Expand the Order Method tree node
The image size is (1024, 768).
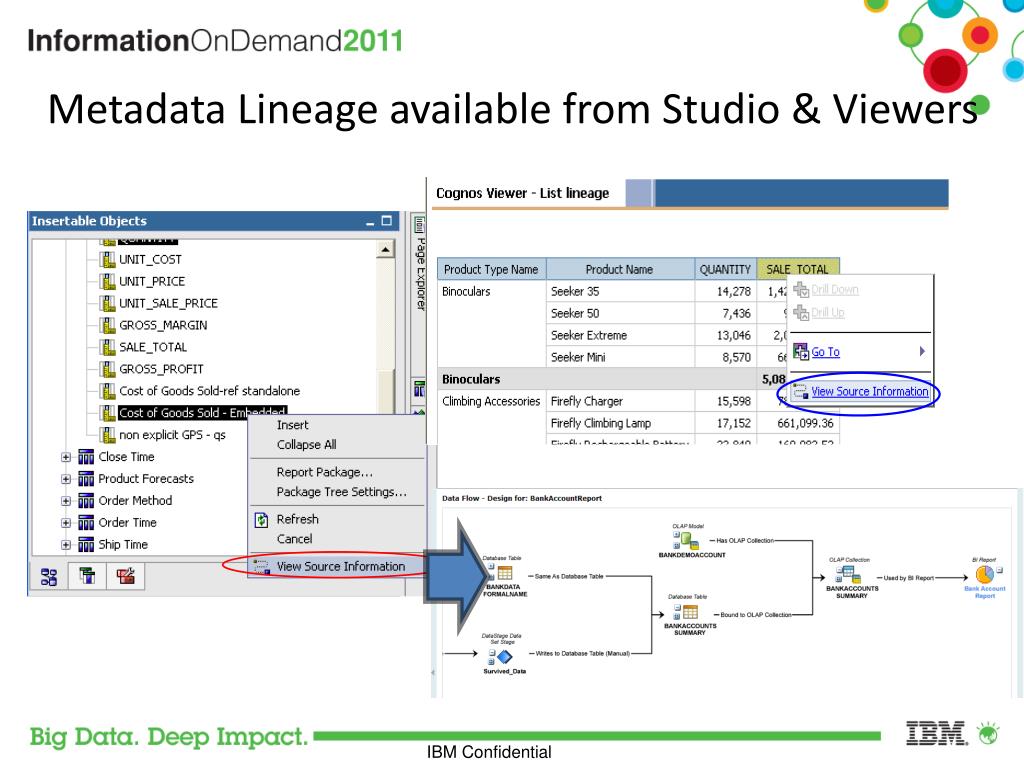[x=66, y=501]
